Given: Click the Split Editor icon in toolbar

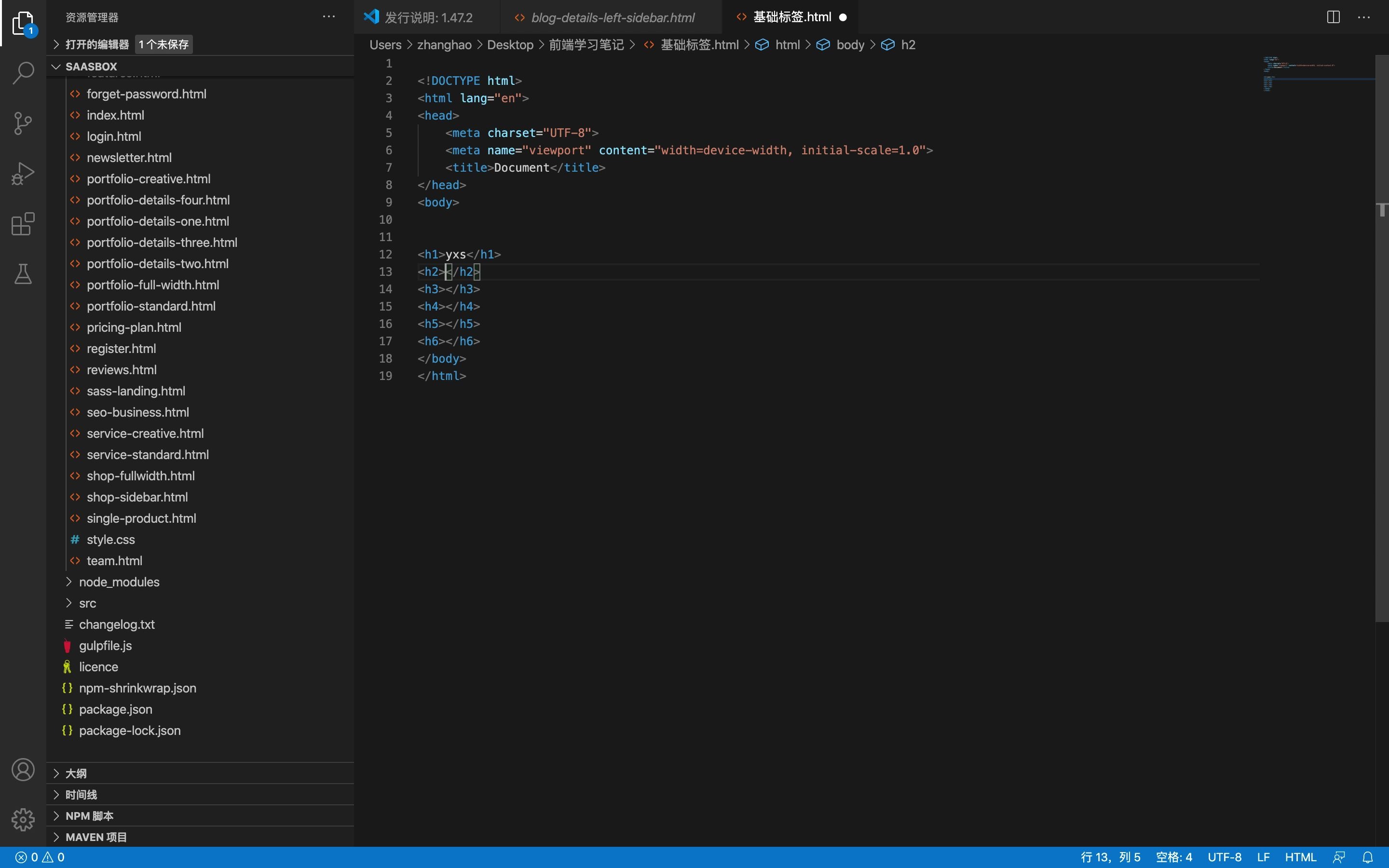Looking at the screenshot, I should [1333, 16].
